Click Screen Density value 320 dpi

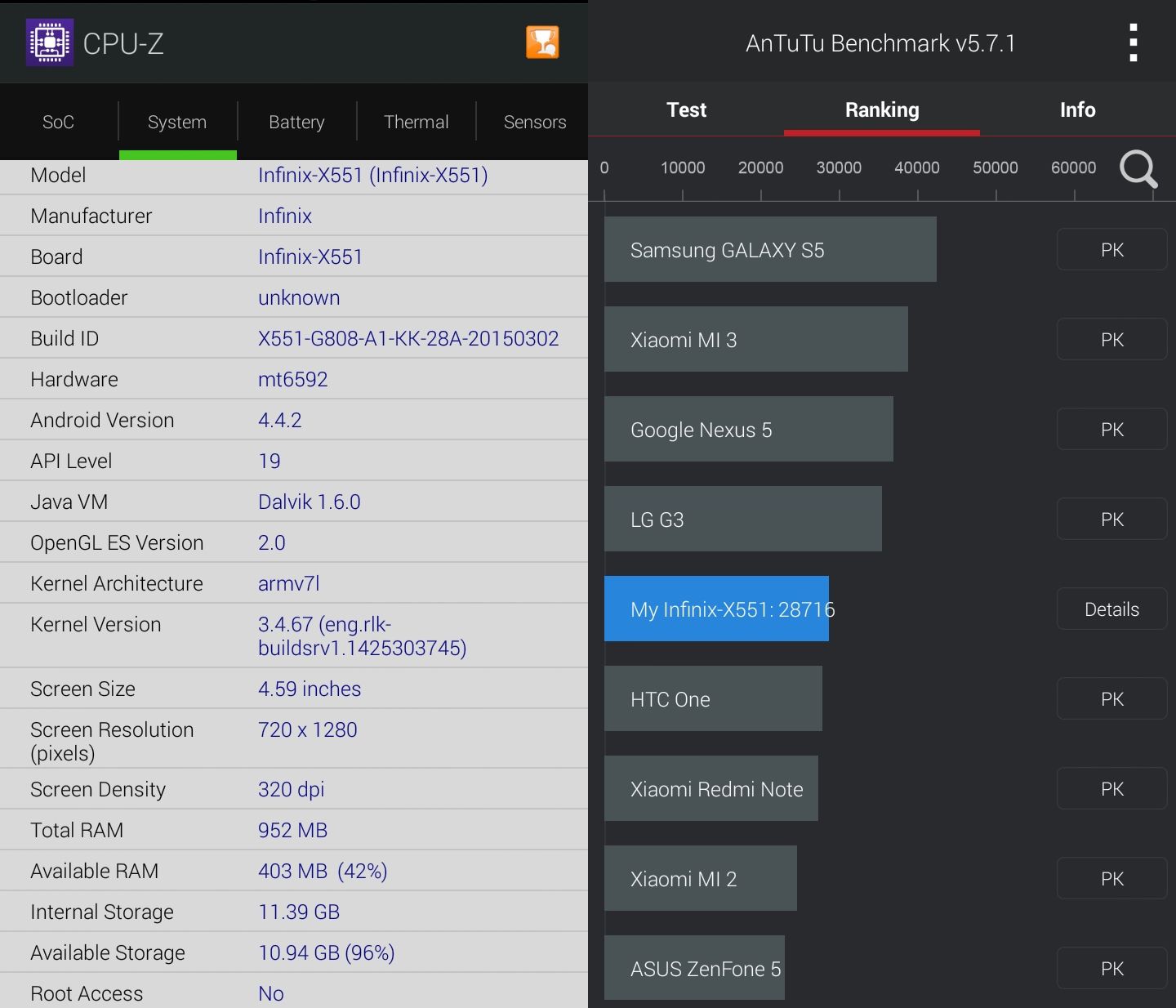pos(292,789)
